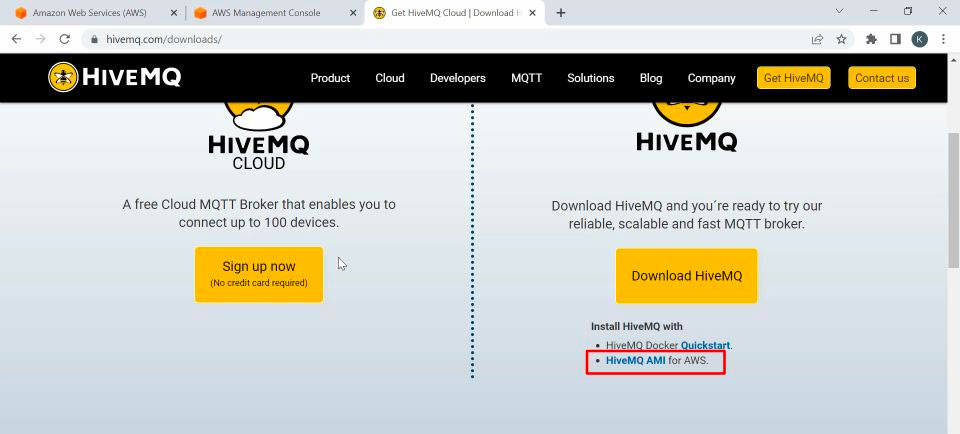This screenshot has width=960, height=434.
Task: Close the Amazon Web Services tab
Action: [174, 13]
